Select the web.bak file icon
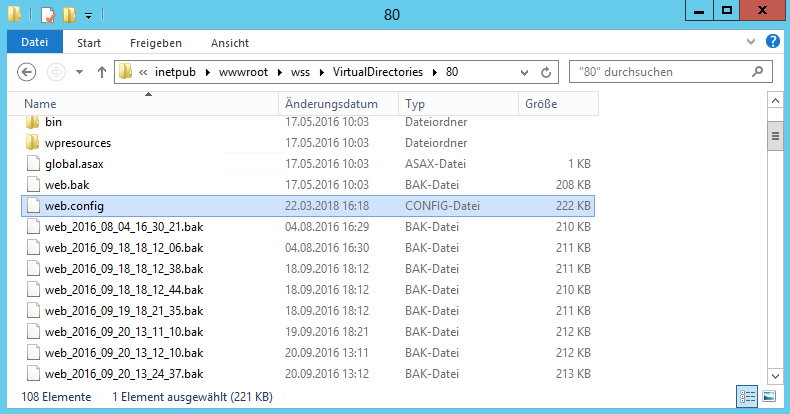Viewport: 790px width, 414px height. (33, 185)
